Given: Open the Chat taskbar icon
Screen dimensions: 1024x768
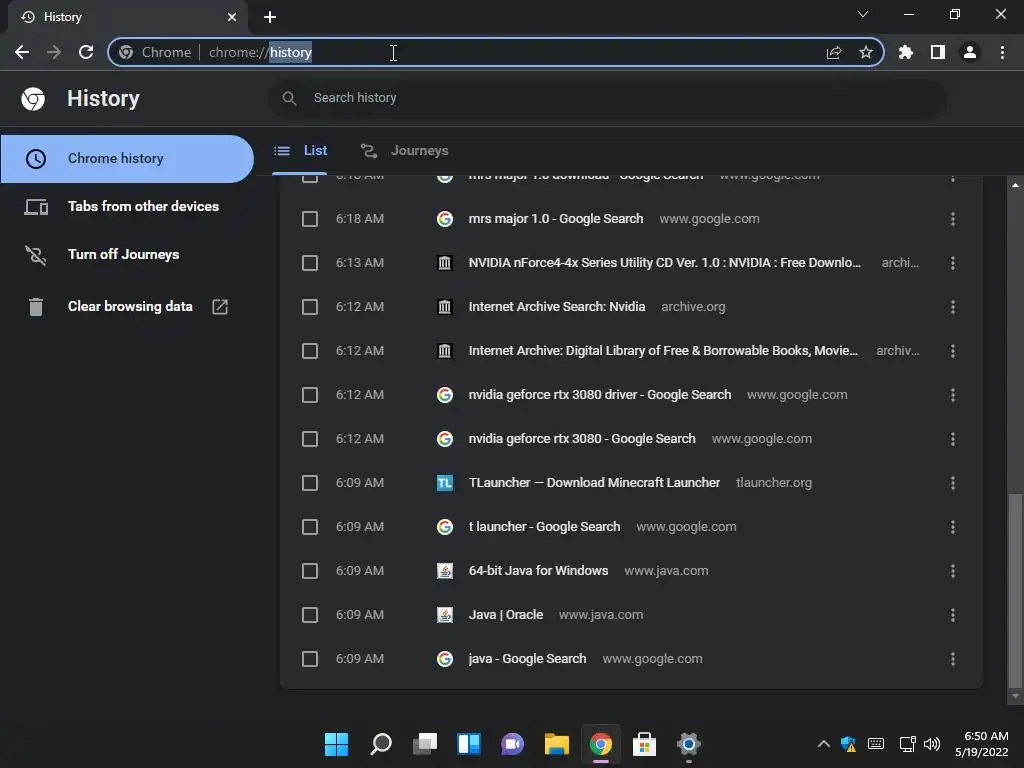Looking at the screenshot, I should (513, 744).
